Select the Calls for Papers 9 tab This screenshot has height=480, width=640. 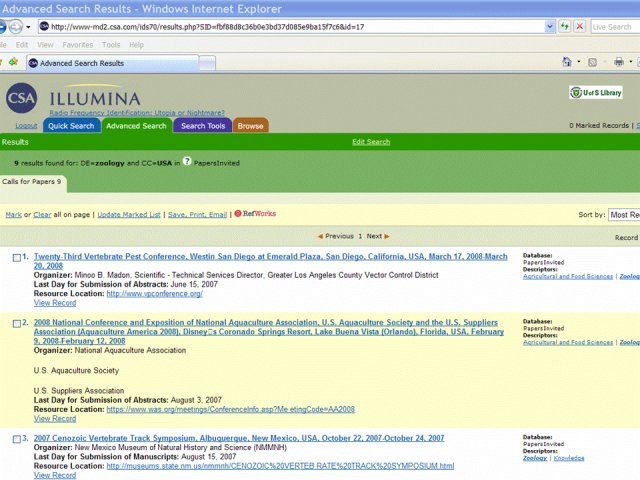32,182
